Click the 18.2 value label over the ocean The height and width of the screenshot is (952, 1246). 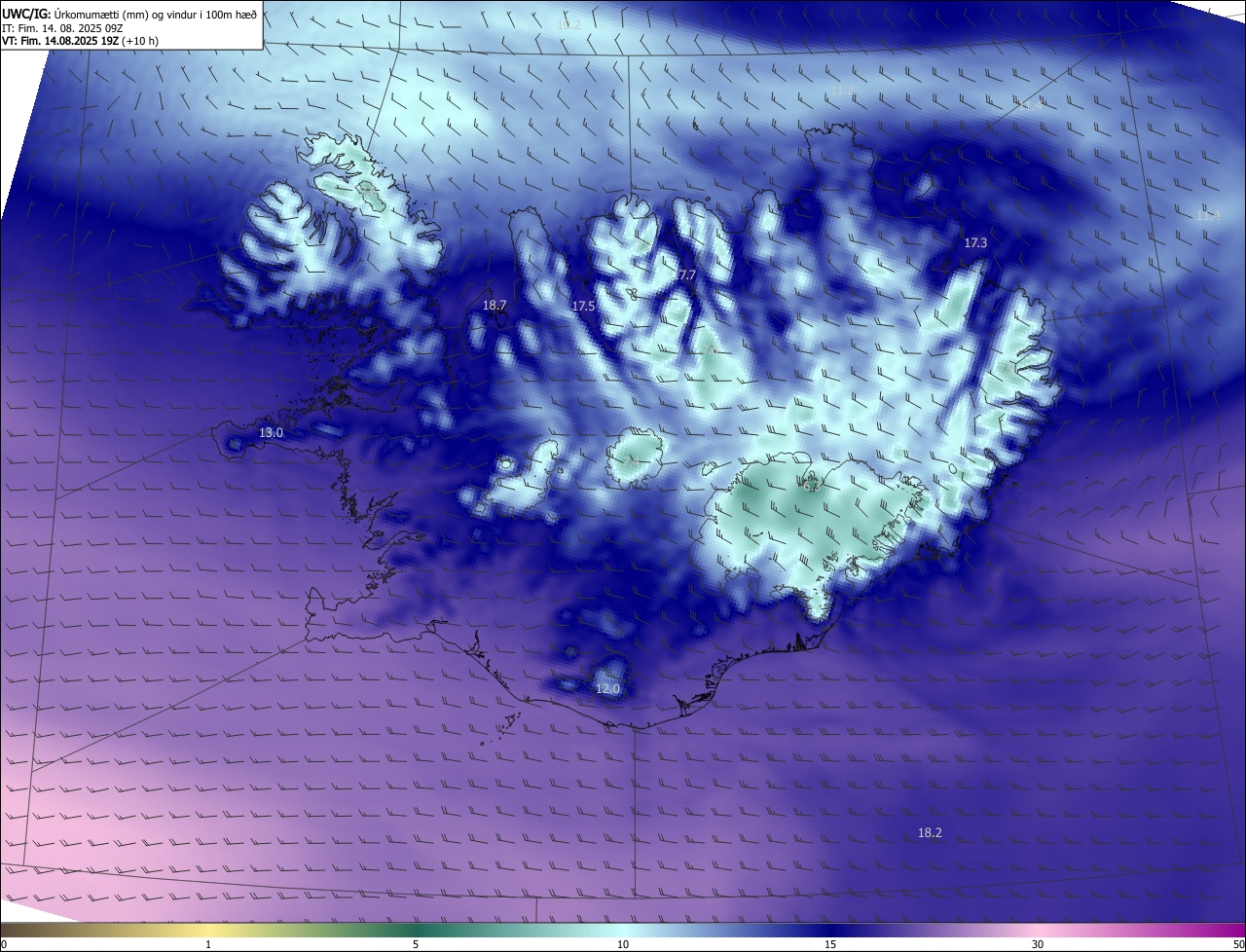pyautogui.click(x=930, y=833)
